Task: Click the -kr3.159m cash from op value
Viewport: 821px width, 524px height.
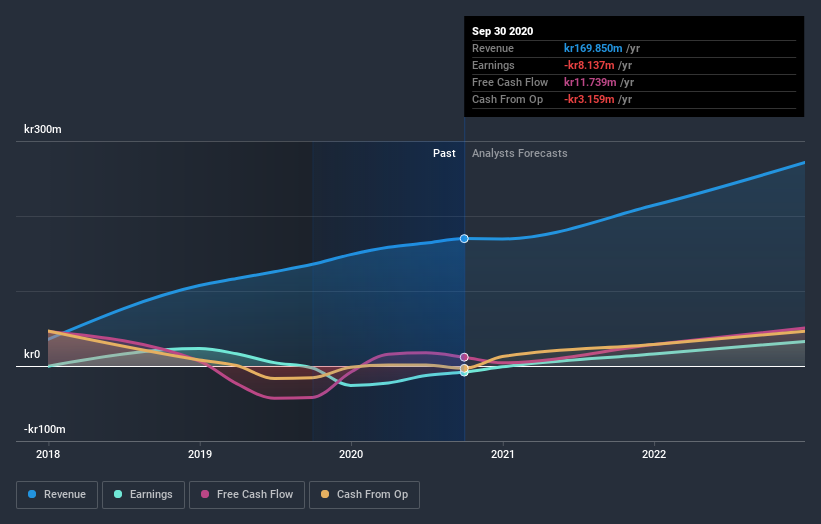Action: pos(589,99)
